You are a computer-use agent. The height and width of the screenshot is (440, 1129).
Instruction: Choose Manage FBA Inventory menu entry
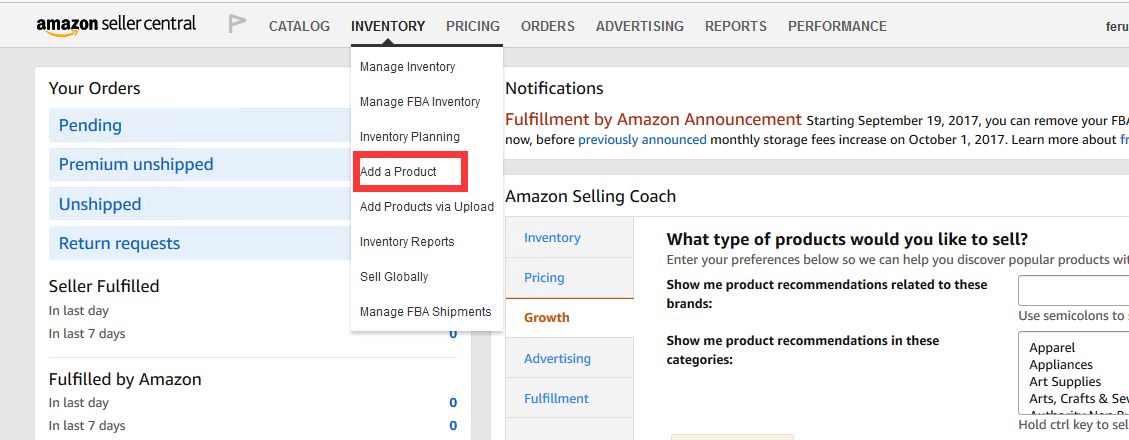420,102
